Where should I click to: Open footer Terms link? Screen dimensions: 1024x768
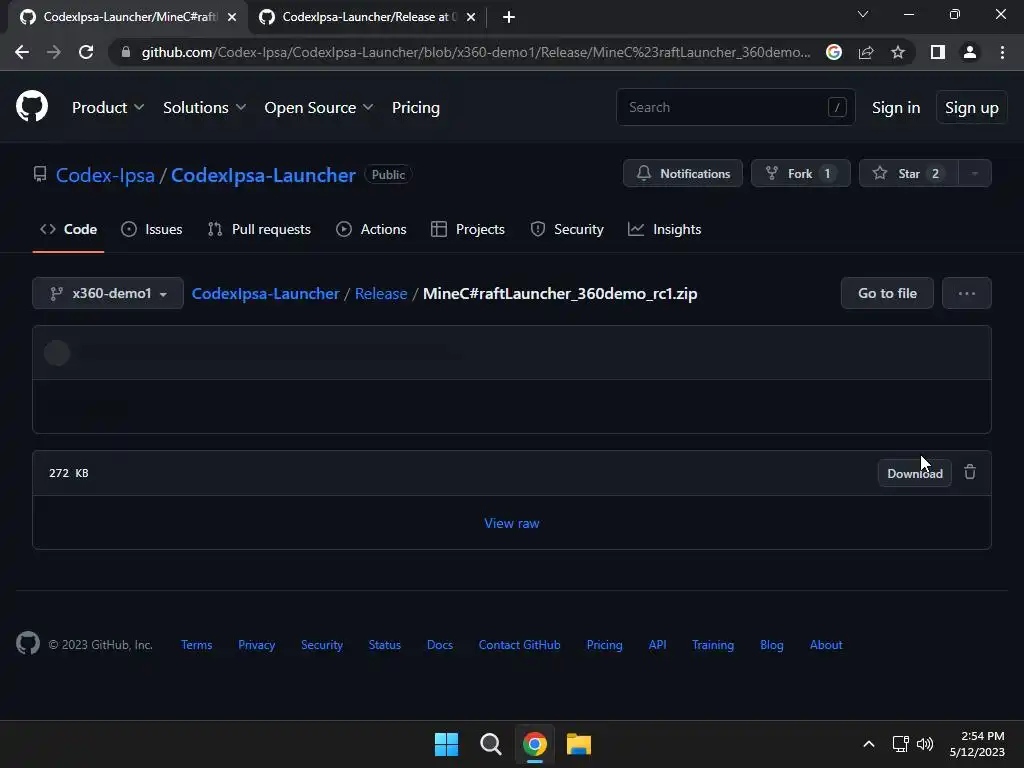coord(197,645)
